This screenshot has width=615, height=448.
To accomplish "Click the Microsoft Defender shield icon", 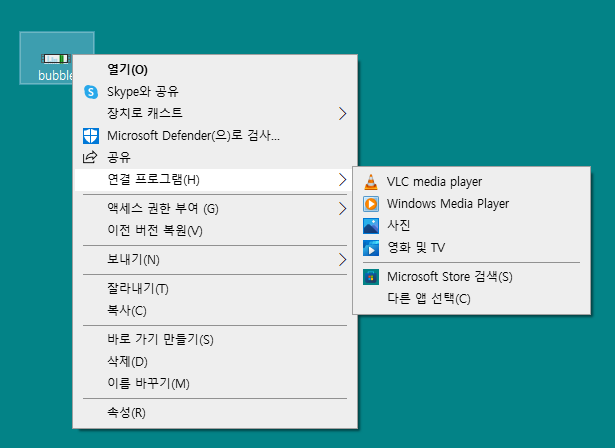I will pos(91,136).
